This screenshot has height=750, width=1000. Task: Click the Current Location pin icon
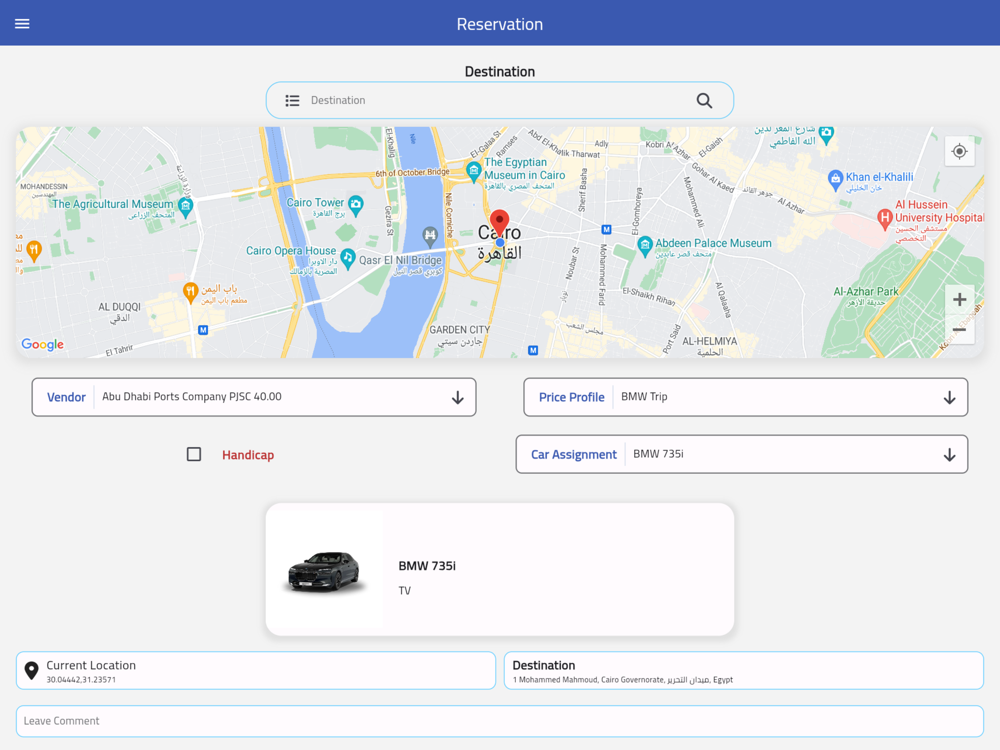click(31, 670)
